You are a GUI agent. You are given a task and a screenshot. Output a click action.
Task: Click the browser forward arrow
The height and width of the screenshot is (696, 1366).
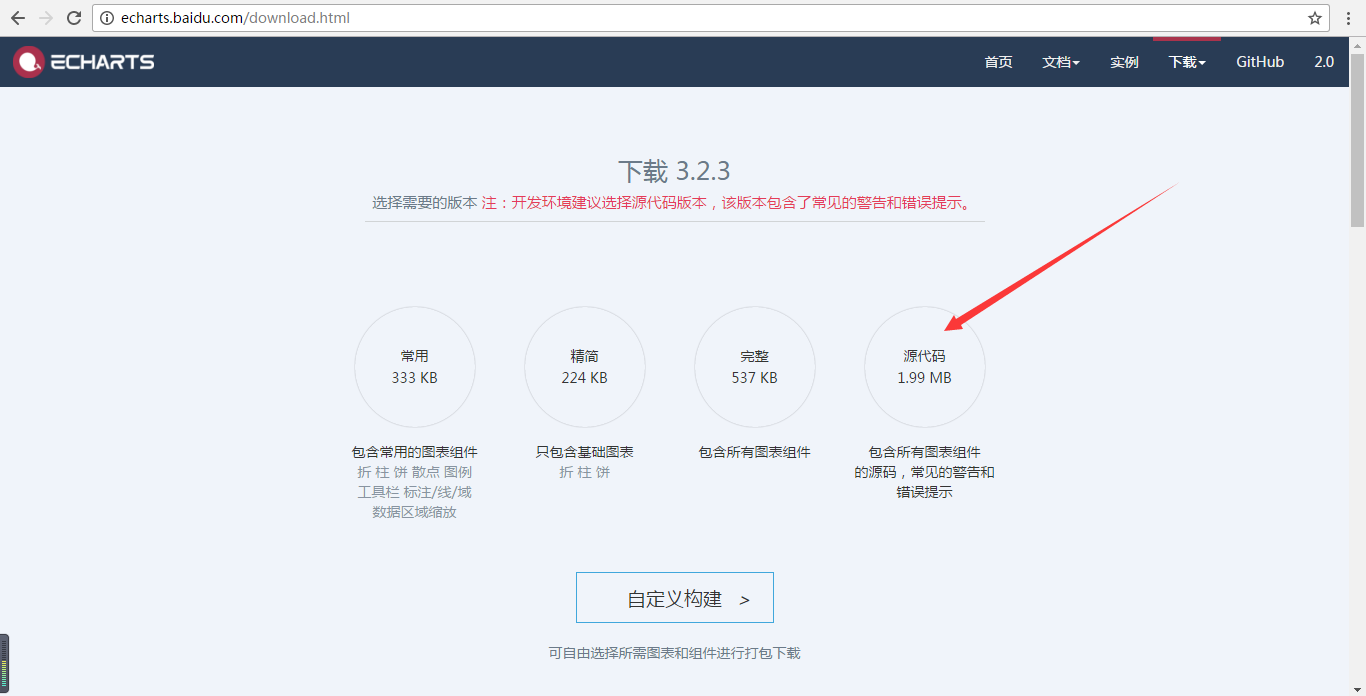pyautogui.click(x=46, y=18)
